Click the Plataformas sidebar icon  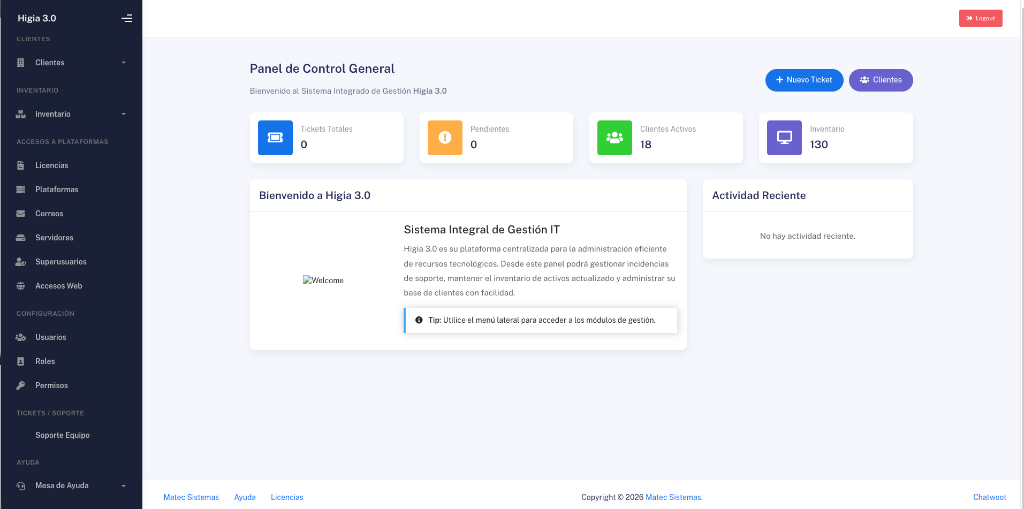click(x=21, y=189)
